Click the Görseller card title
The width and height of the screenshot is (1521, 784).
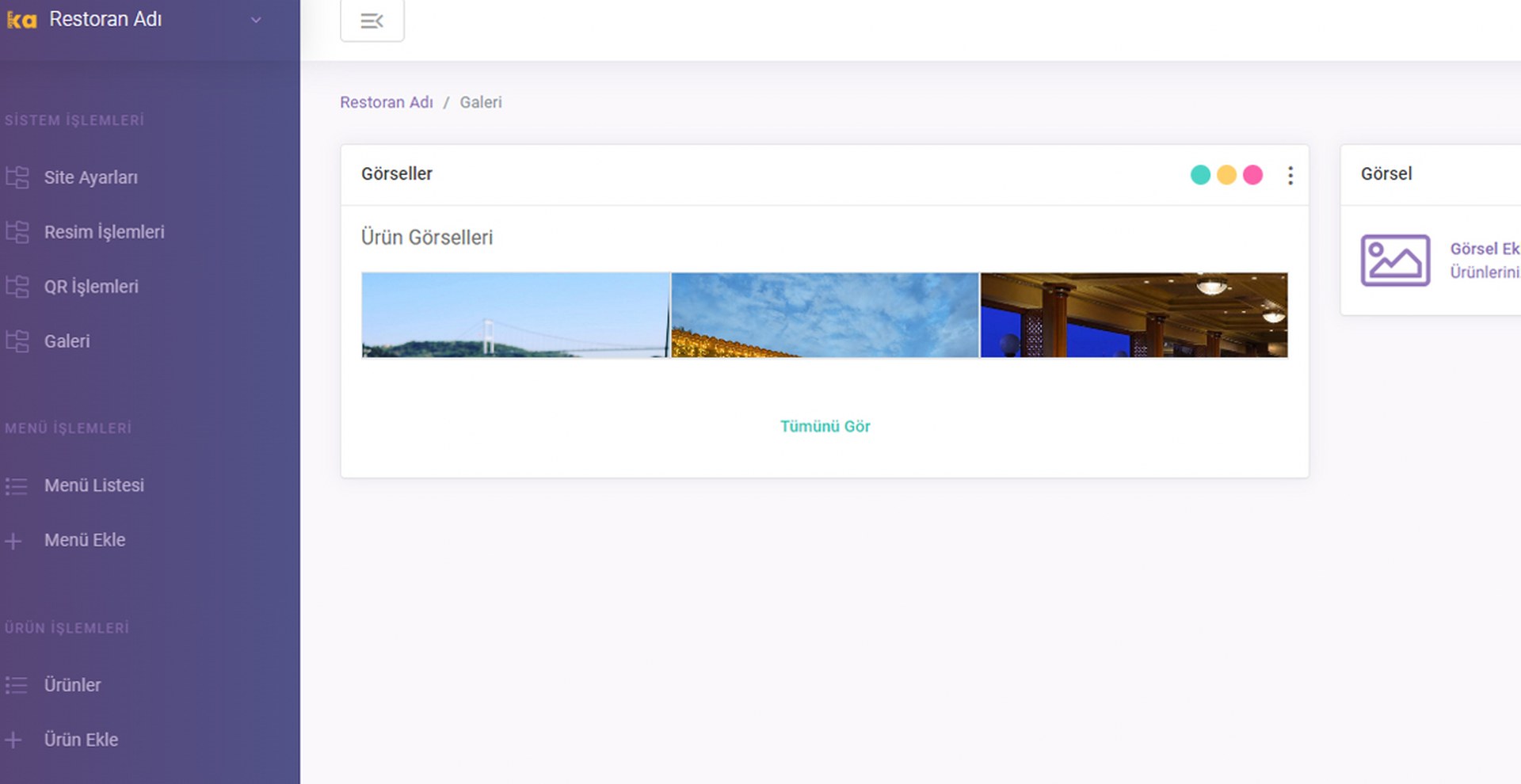point(397,173)
